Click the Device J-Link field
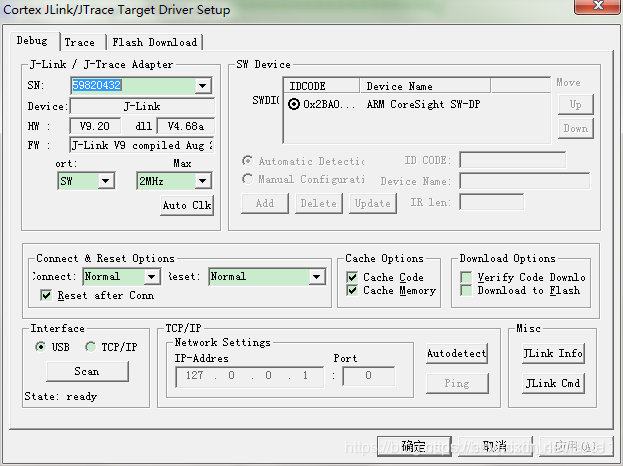 pos(142,106)
